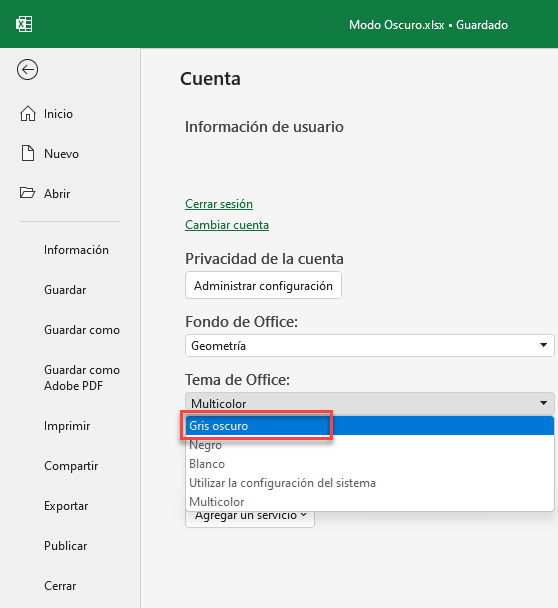
Task: Choose Guardar in the sidebar
Action: click(x=65, y=290)
